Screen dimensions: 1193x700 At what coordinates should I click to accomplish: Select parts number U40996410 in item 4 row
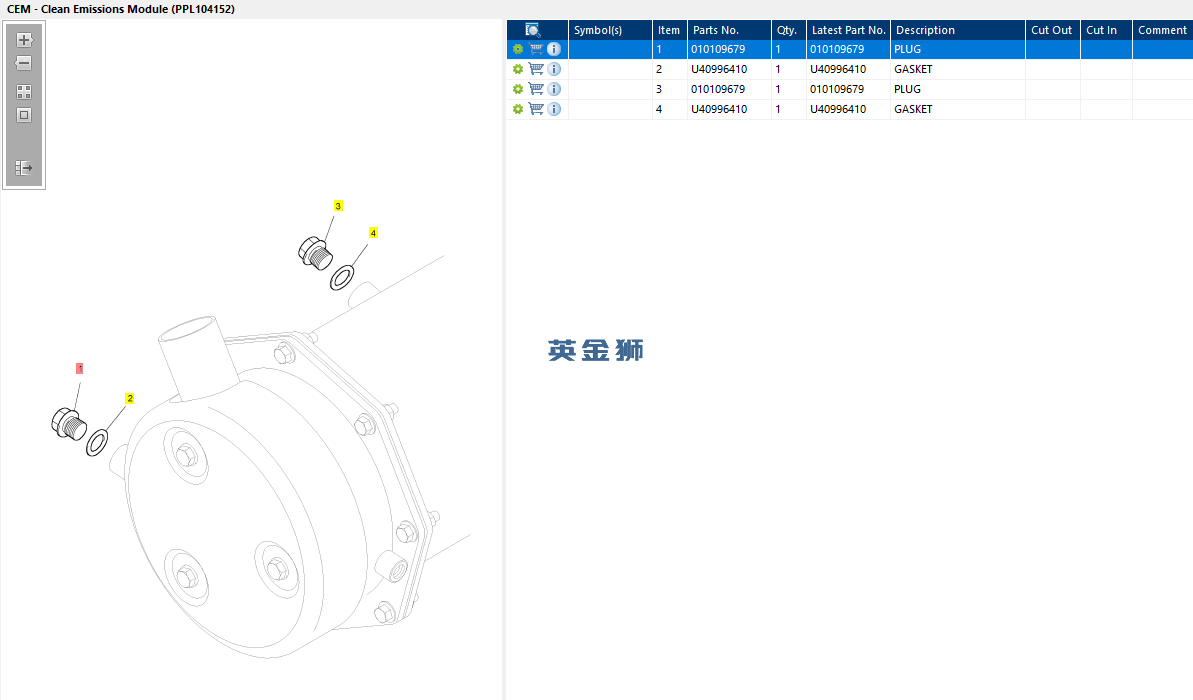[719, 109]
